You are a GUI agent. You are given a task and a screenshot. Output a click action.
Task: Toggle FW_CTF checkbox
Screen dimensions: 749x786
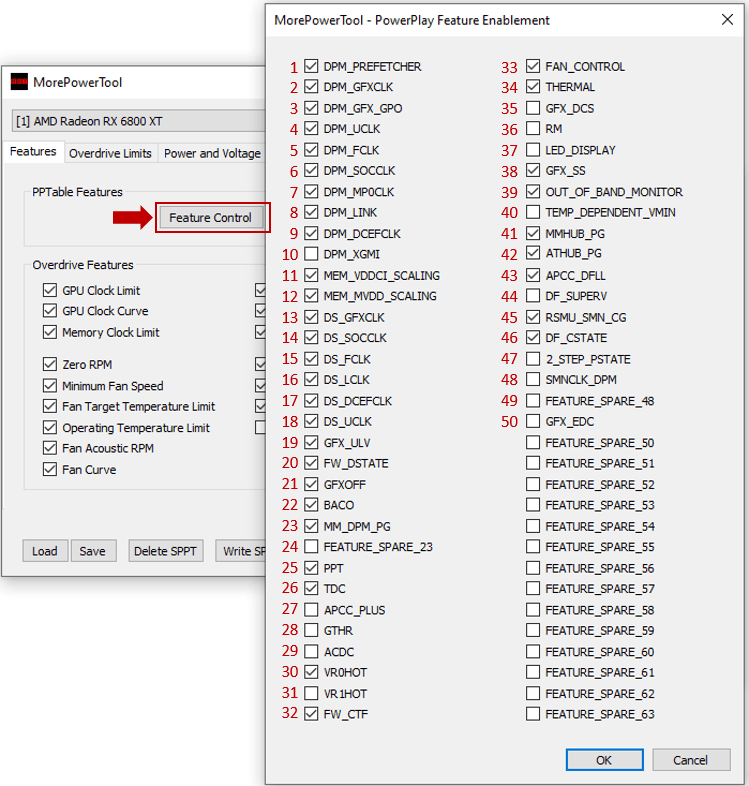[x=311, y=714]
